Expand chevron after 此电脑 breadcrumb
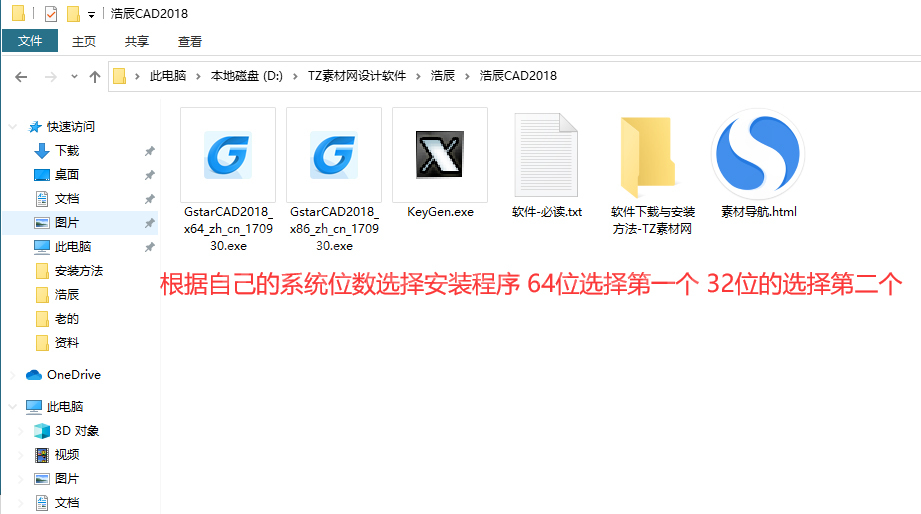Image resolution: width=921 pixels, height=514 pixels. [x=199, y=76]
